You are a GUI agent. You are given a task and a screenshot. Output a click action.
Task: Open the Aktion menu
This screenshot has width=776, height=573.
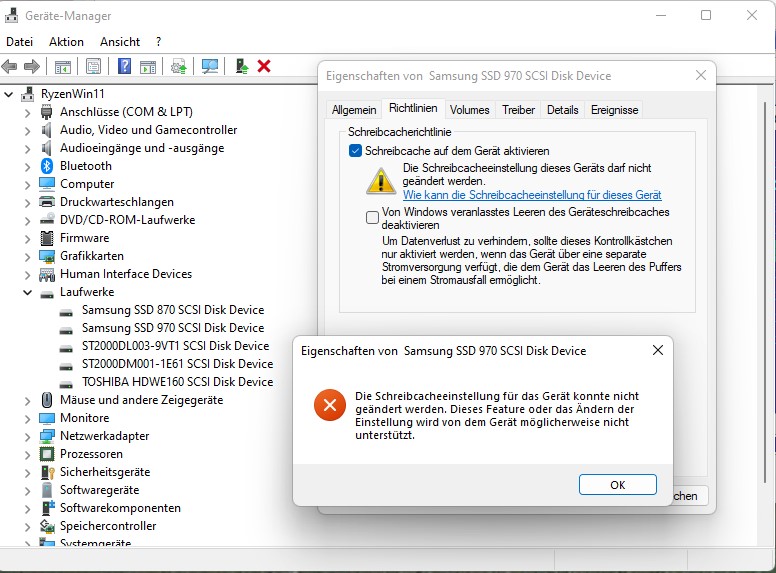pyautogui.click(x=66, y=42)
